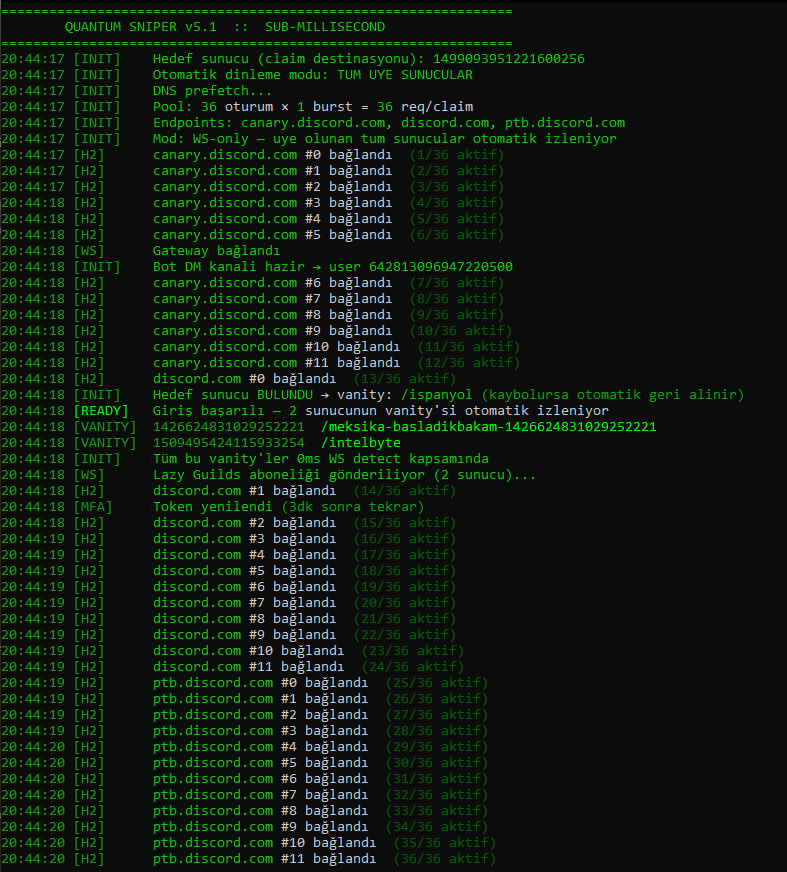Select the '(32/36 aktif)' counter
The height and width of the screenshot is (872, 787).
point(437,795)
